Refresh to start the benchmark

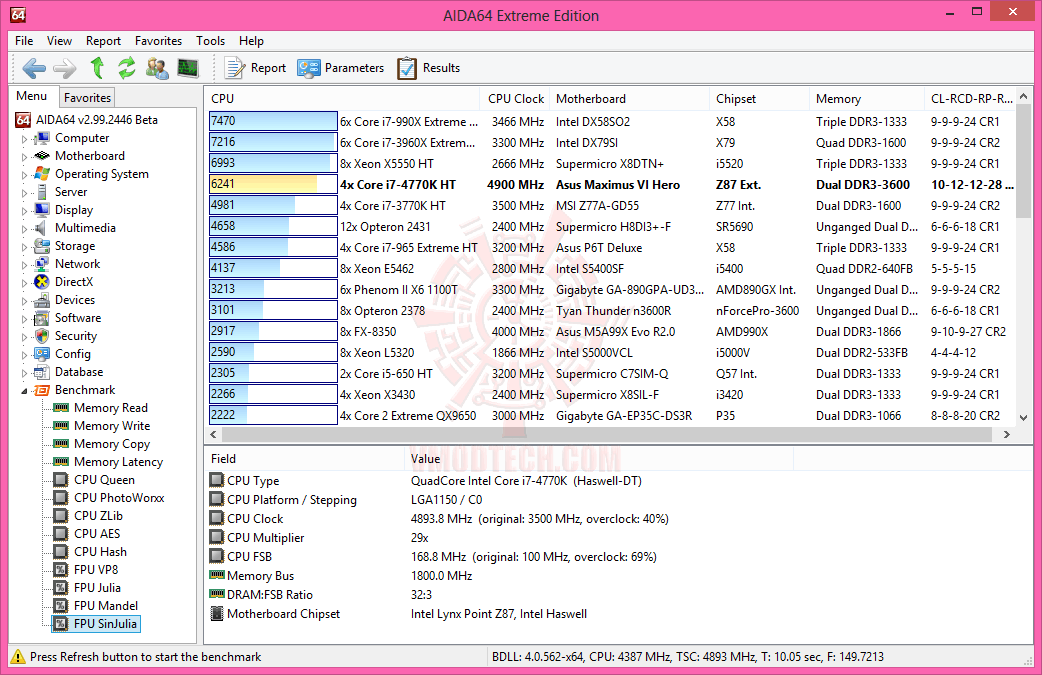coord(126,68)
